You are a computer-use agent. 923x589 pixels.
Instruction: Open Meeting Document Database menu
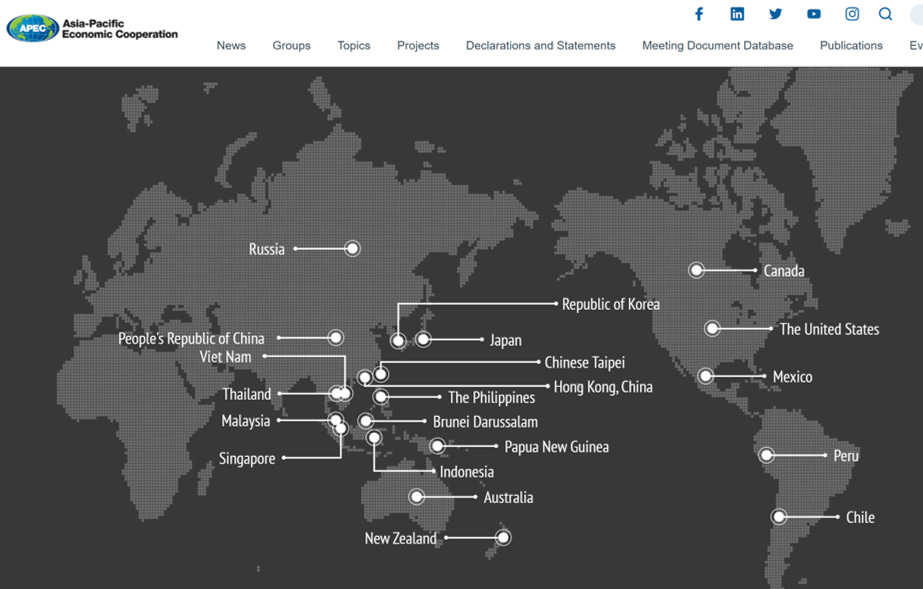point(718,45)
